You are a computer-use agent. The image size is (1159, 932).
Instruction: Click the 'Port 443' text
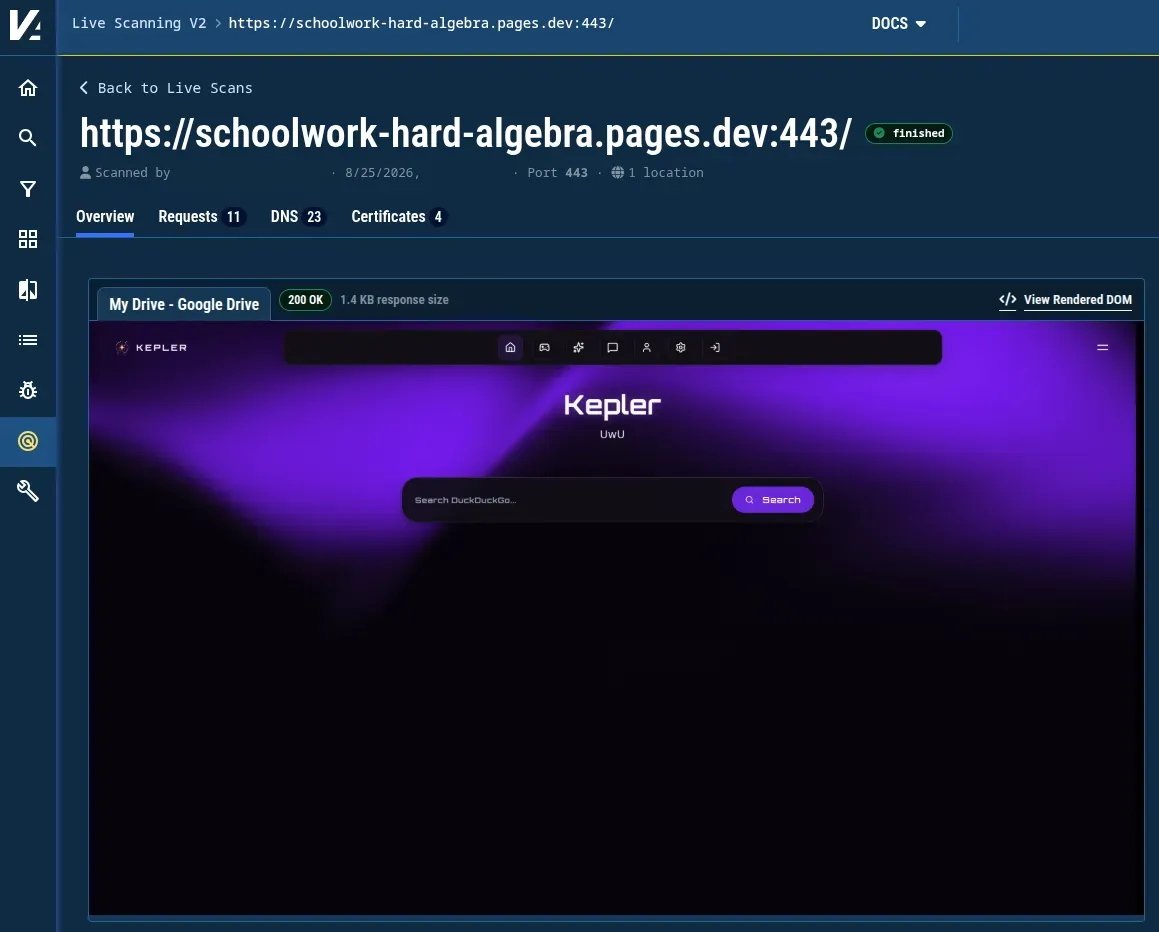point(557,172)
